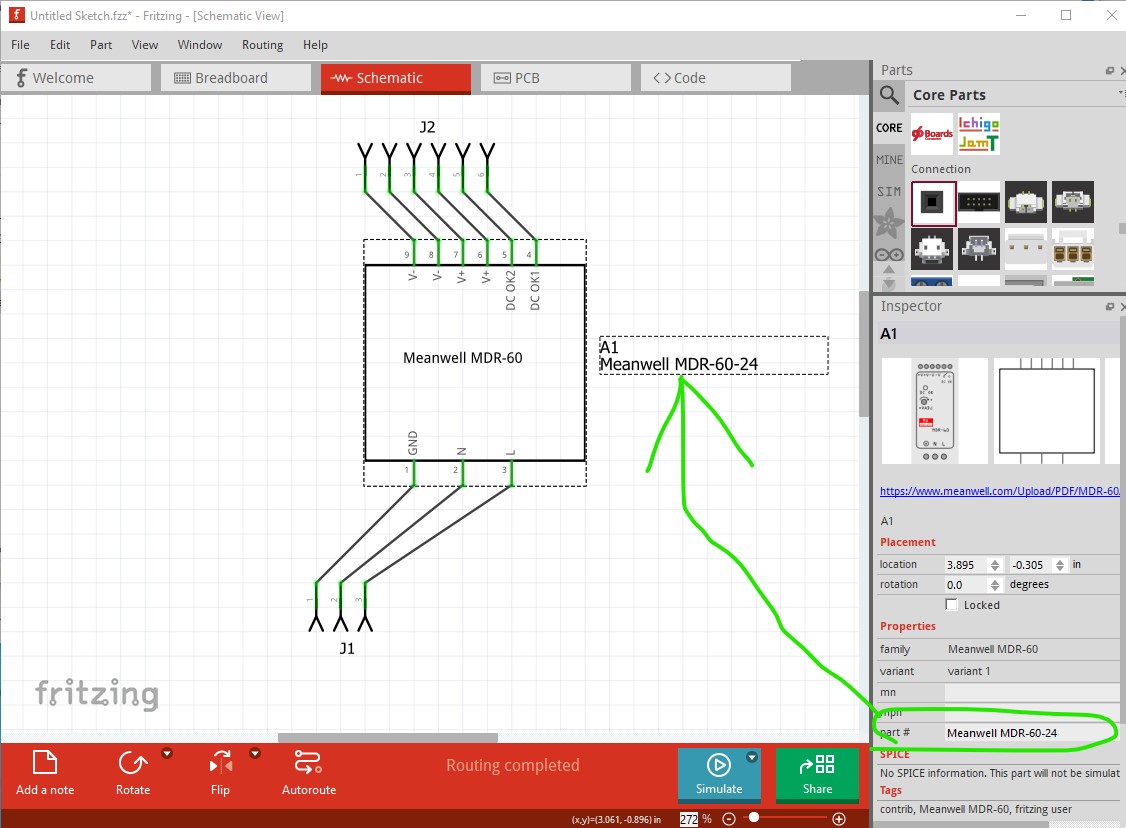The image size is (1126, 828).
Task: Click the zoom out minus icon
Action: tap(729, 819)
